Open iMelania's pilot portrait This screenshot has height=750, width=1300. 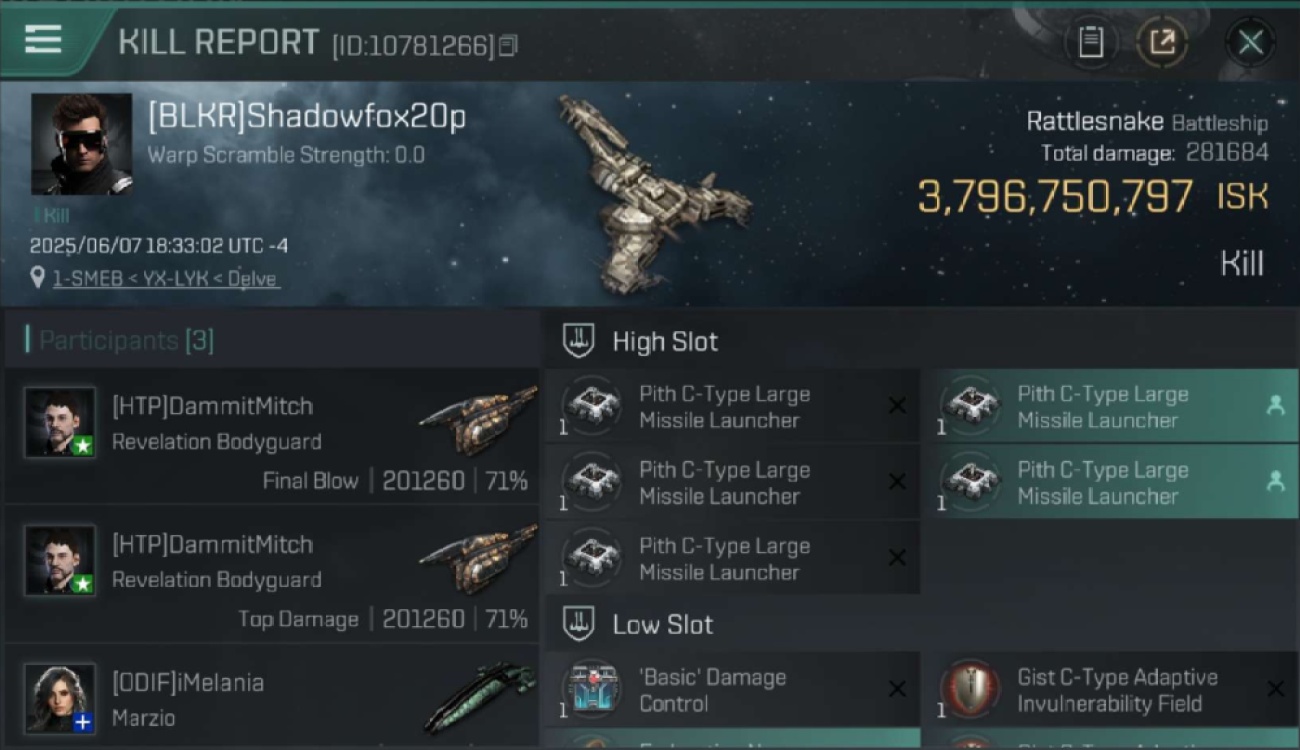(x=60, y=698)
